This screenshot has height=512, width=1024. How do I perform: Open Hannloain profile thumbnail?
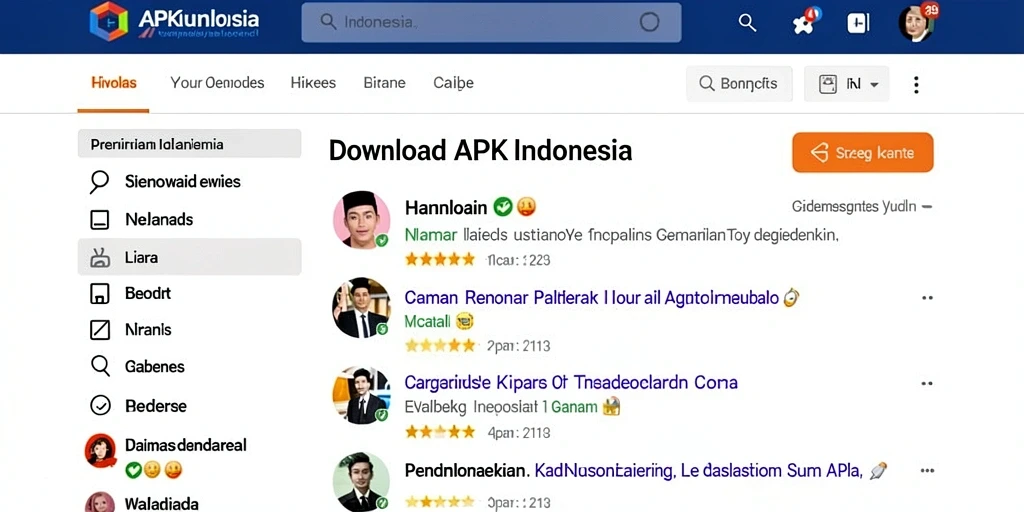361,219
